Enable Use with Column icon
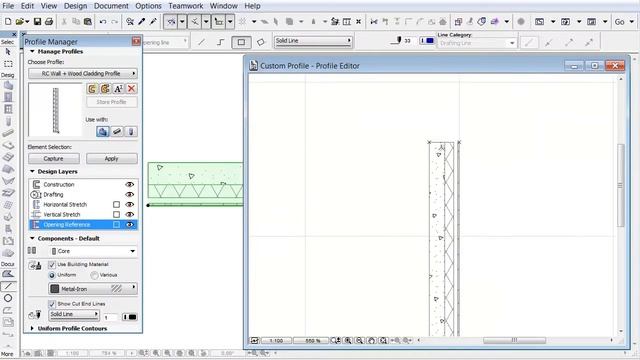Viewport: 640px width, 360px height. pos(131,131)
